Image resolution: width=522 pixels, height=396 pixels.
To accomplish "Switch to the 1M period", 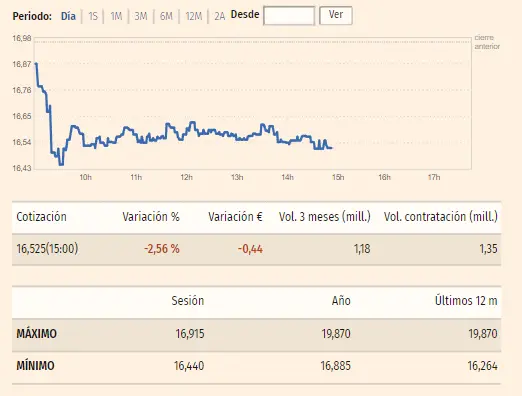I will [x=116, y=16].
